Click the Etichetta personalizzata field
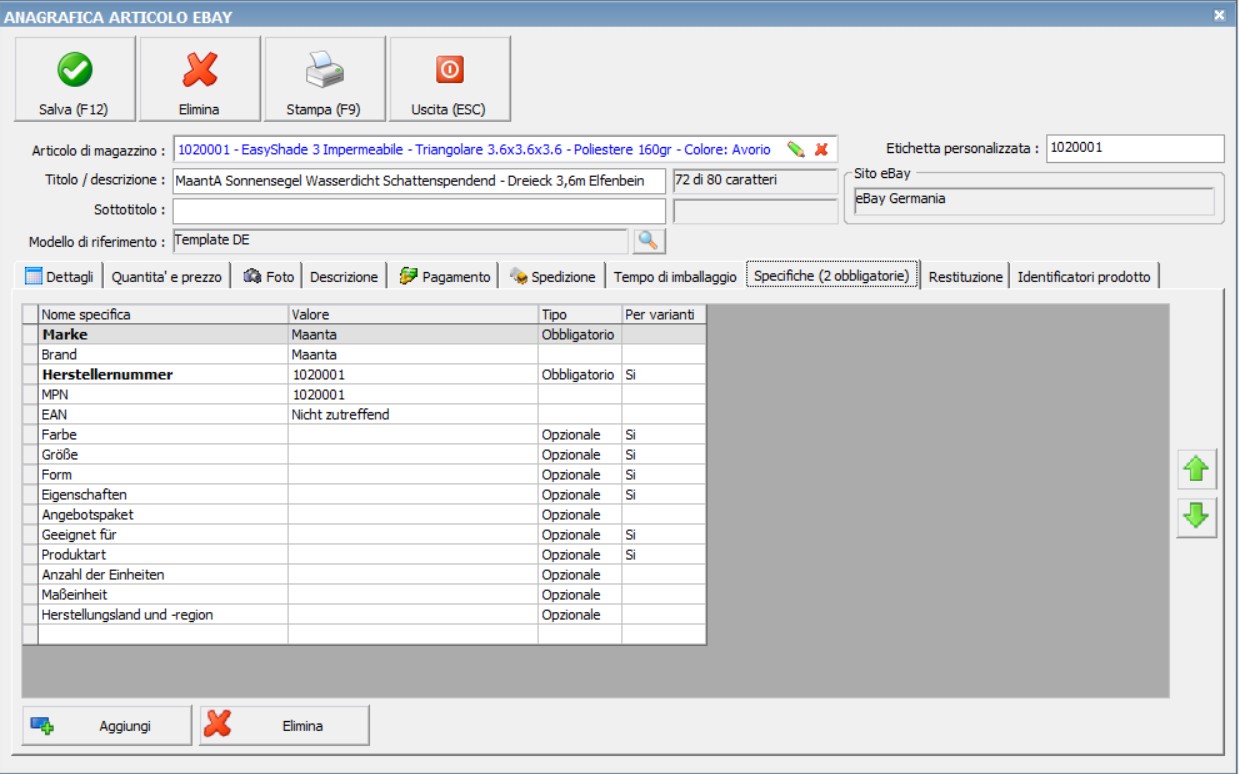 point(1134,148)
